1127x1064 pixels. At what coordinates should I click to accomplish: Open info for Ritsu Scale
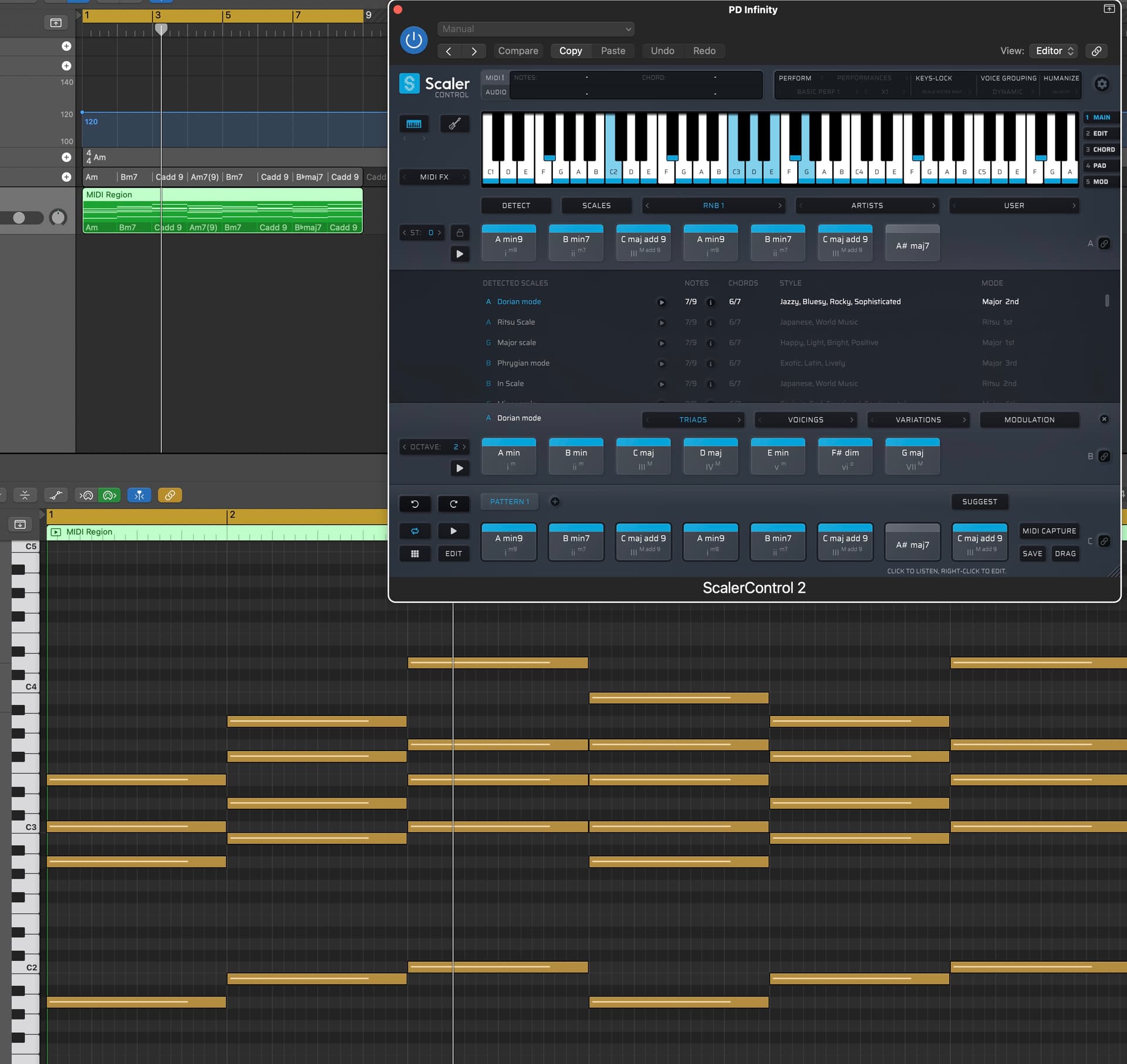point(710,323)
